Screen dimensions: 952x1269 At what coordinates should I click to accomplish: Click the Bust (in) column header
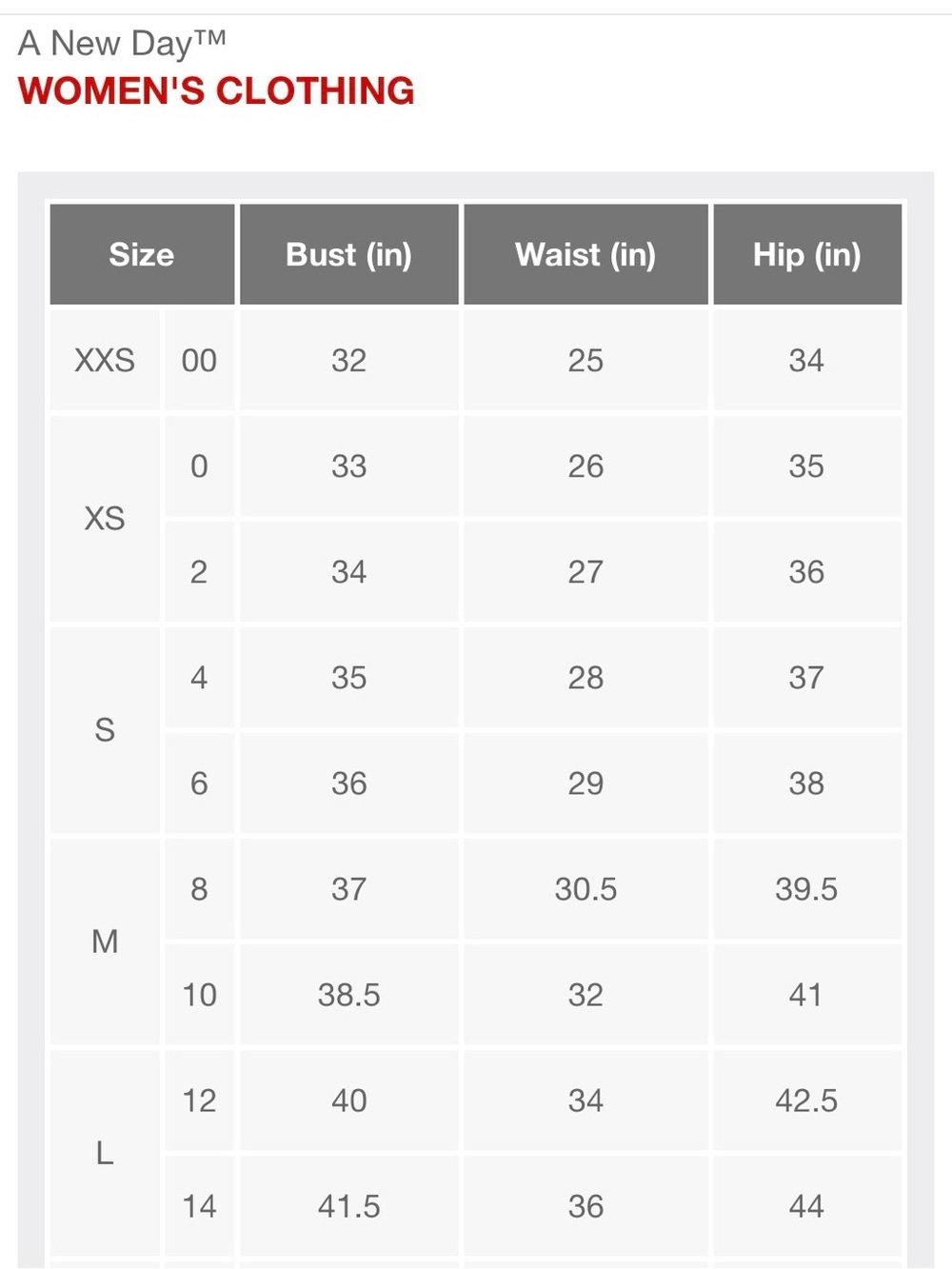click(x=348, y=254)
